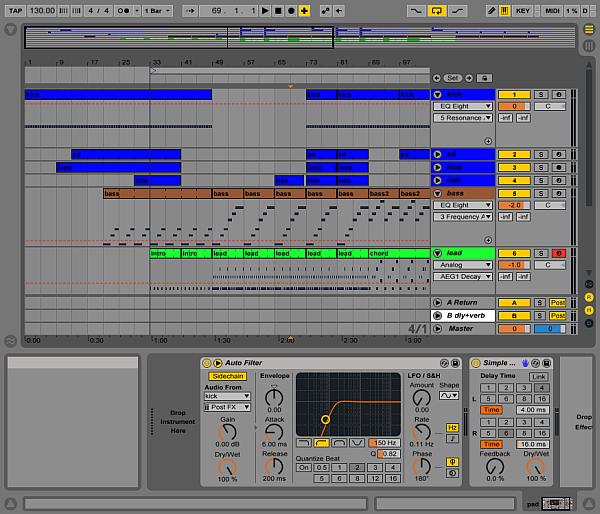Toggle the Loop switch in top bar
The width and height of the screenshot is (600, 514).
(437, 11)
